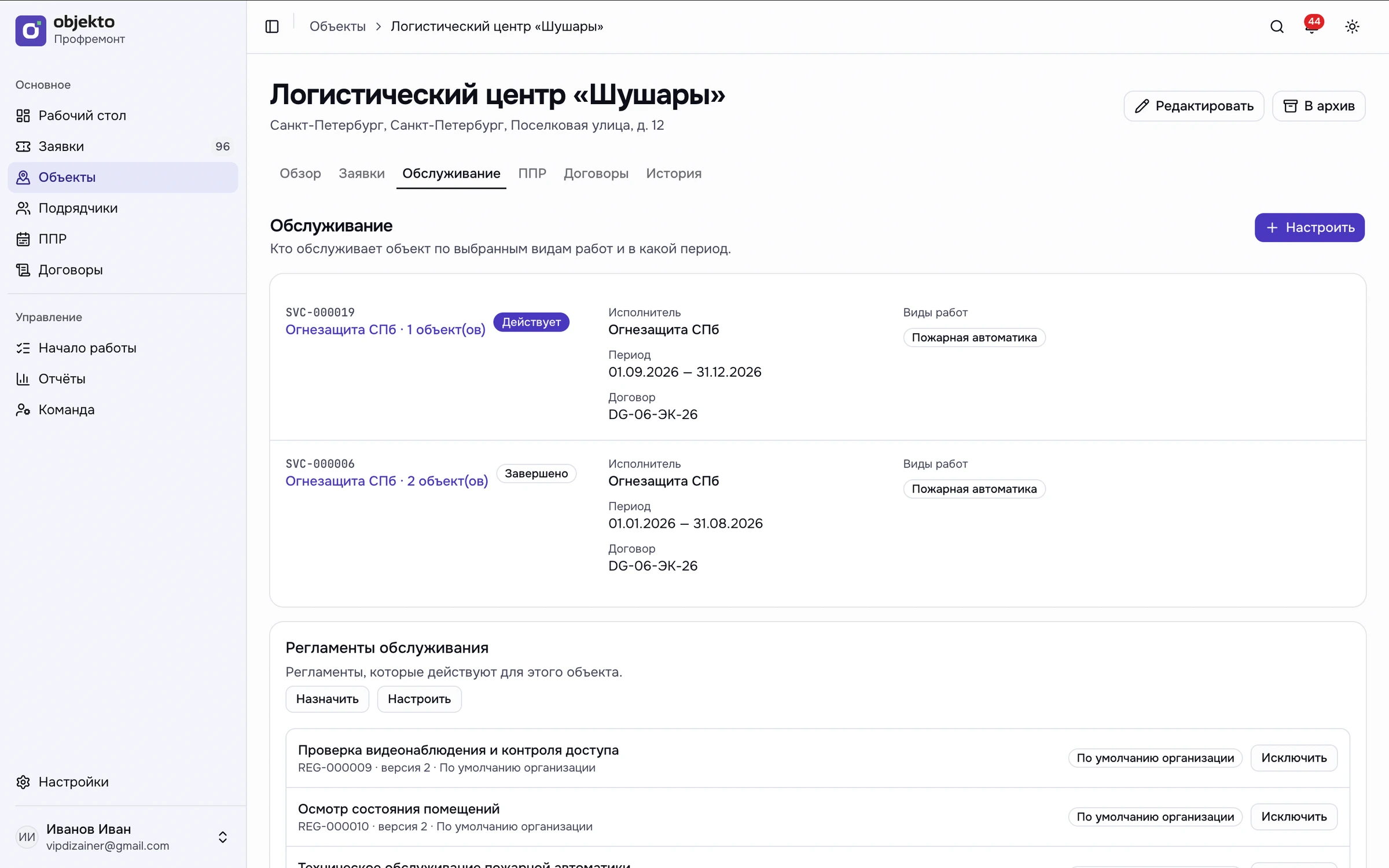Viewport: 1389px width, 868px height.
Task: Switch theme with sun icon
Action: [x=1352, y=27]
